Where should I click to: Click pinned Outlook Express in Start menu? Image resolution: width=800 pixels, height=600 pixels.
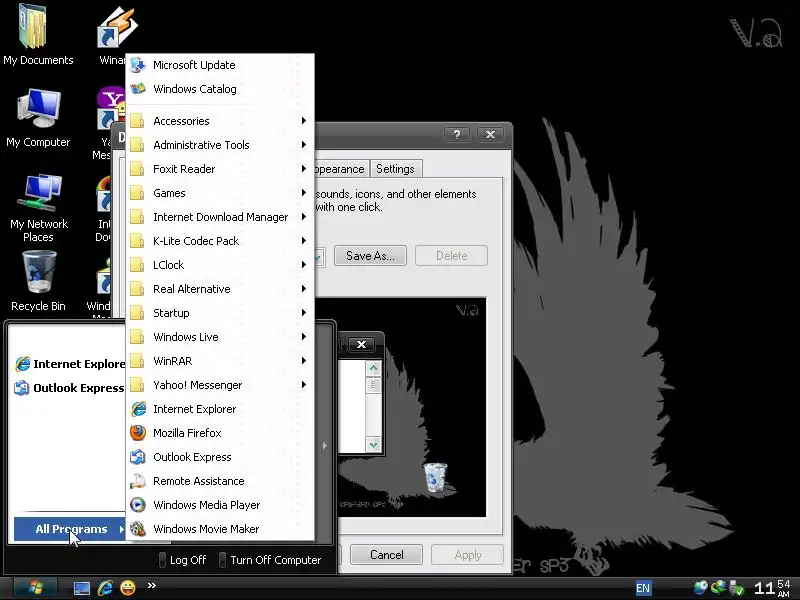pos(69,388)
